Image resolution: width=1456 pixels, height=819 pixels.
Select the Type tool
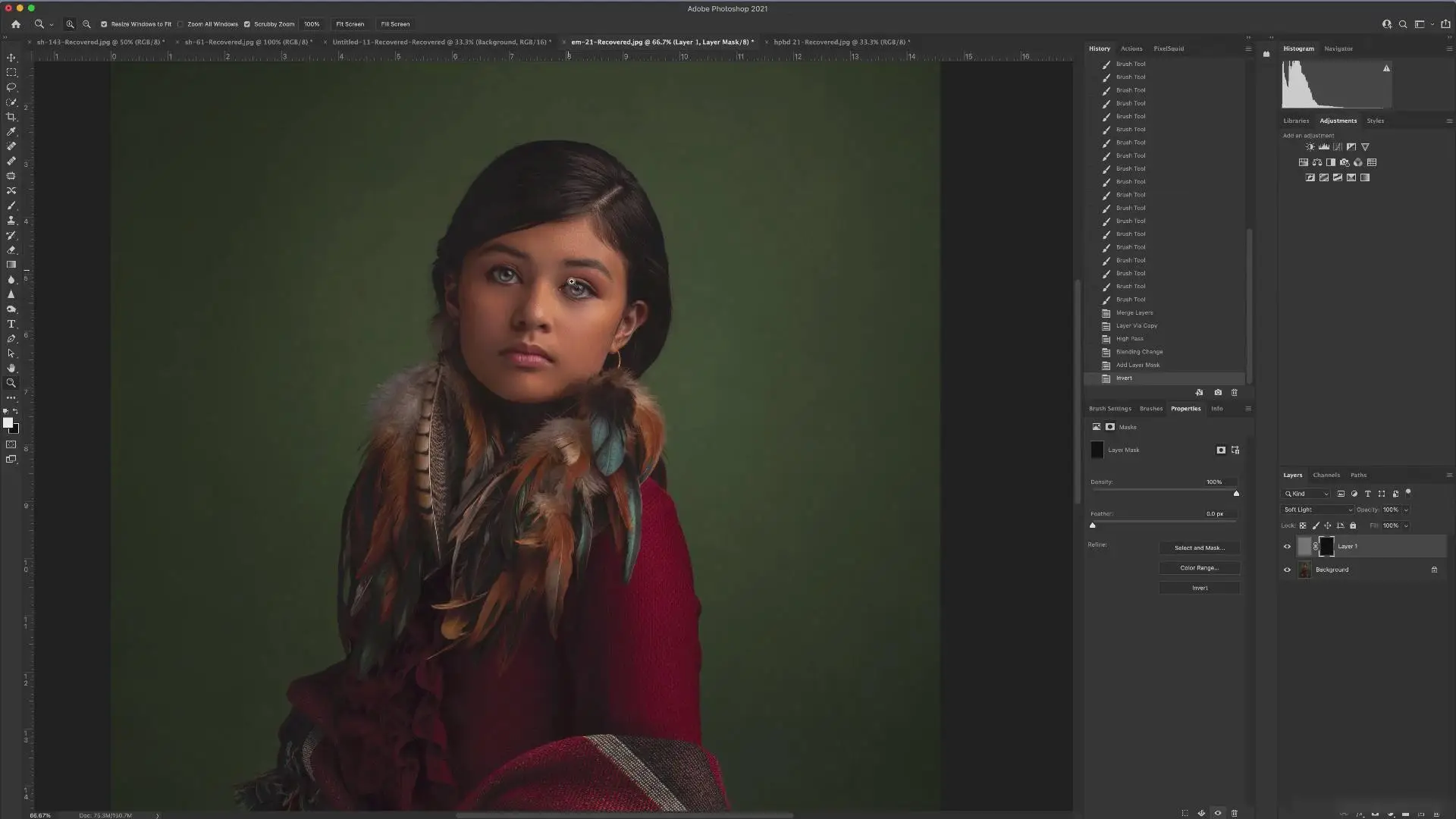pyautogui.click(x=11, y=324)
